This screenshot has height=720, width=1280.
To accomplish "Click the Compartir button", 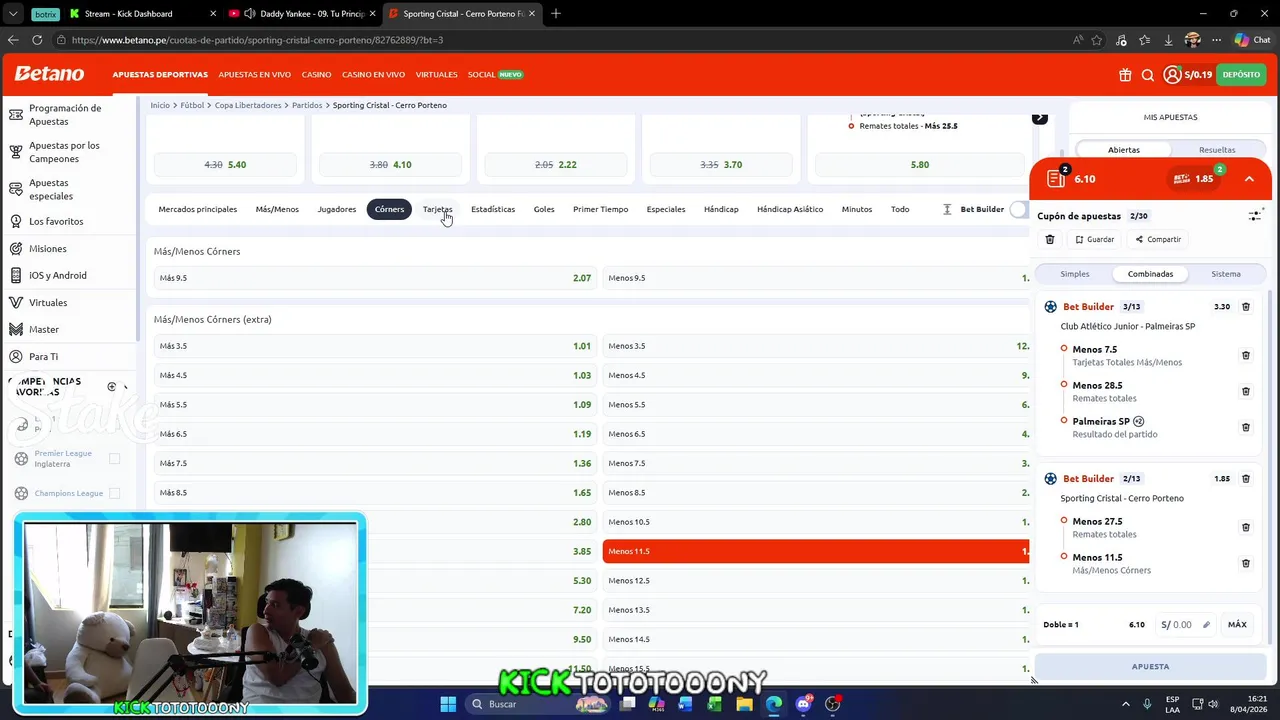I will 1158,239.
